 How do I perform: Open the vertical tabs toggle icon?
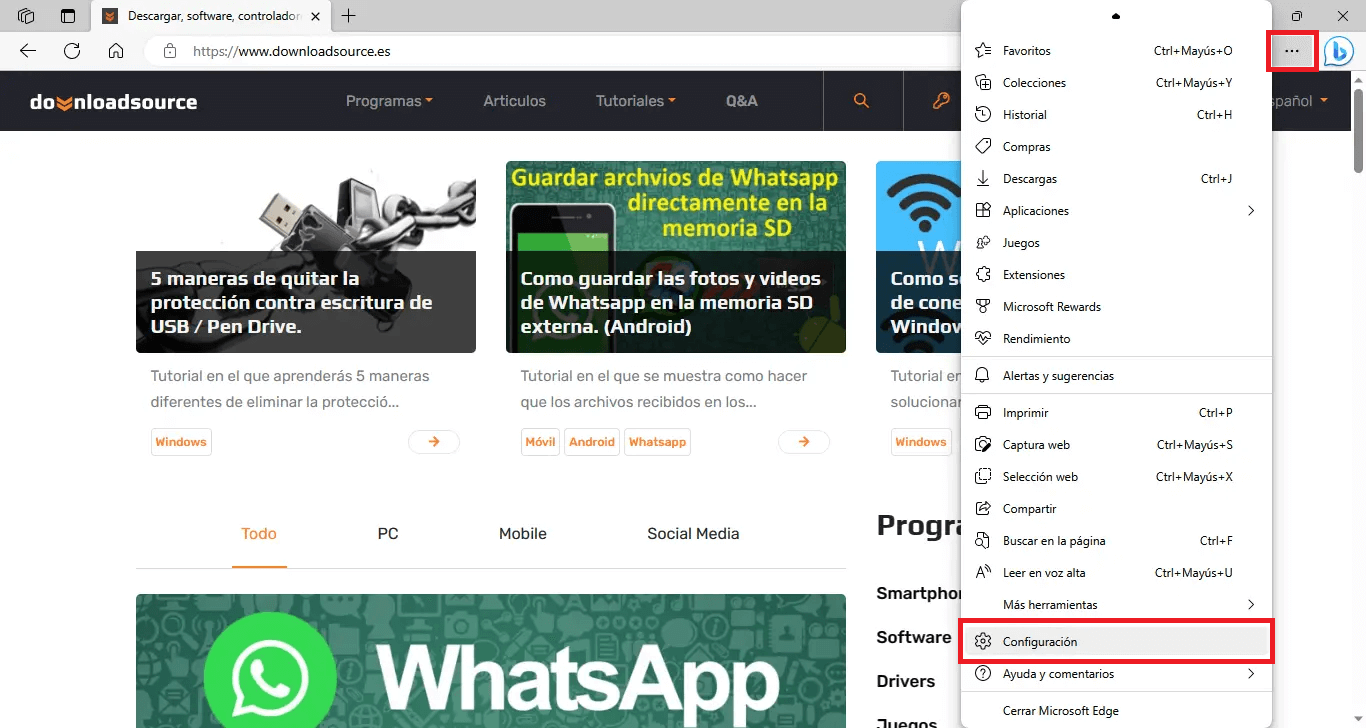coord(68,16)
